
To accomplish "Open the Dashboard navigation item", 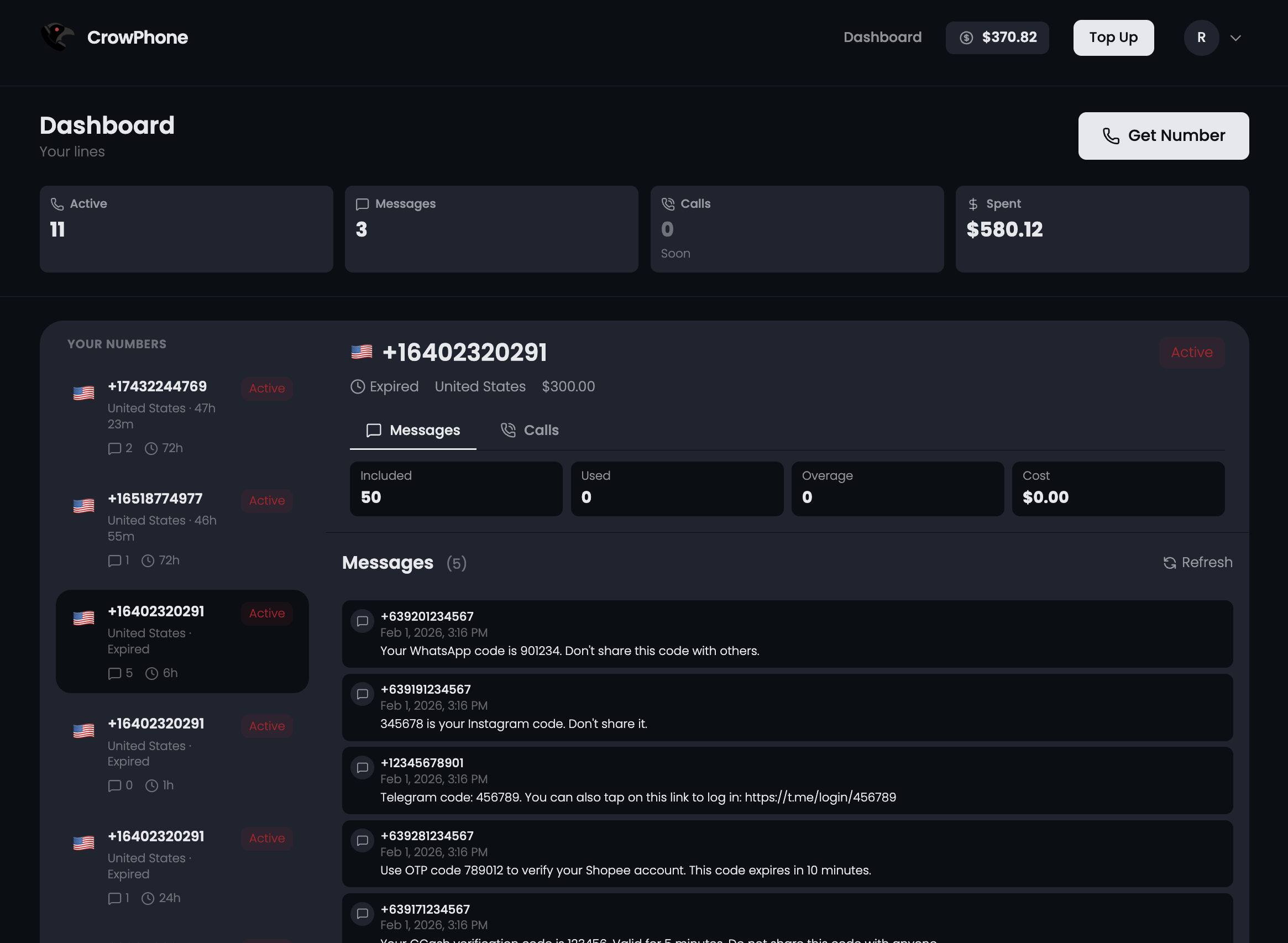I will pyautogui.click(x=883, y=37).
